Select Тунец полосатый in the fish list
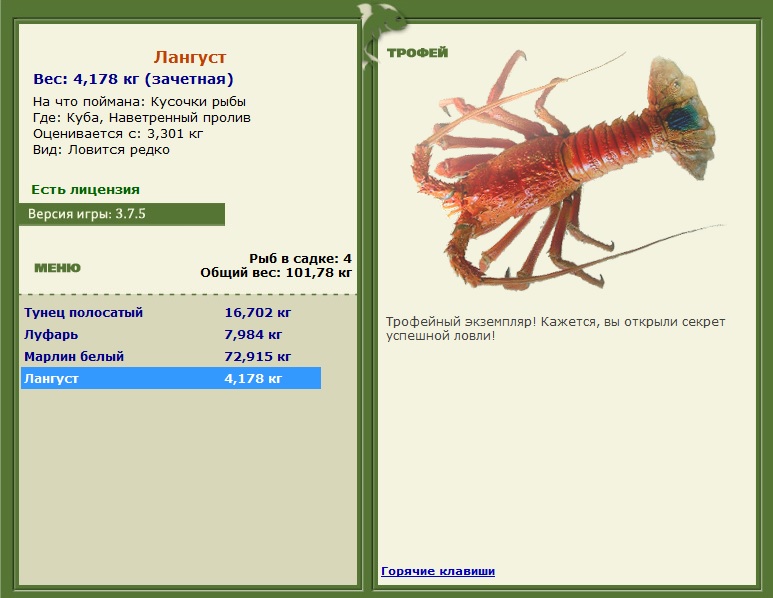773x598 pixels. 171,313
